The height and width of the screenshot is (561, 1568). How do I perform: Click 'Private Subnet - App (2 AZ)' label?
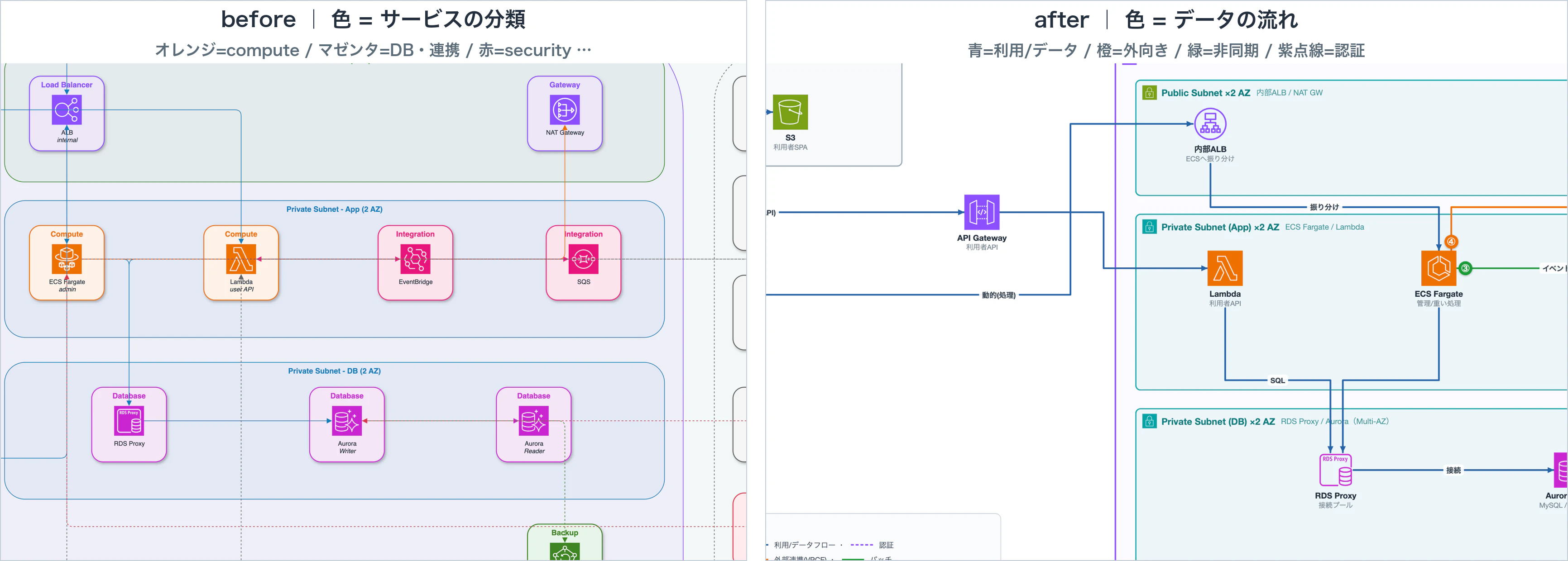click(x=334, y=209)
